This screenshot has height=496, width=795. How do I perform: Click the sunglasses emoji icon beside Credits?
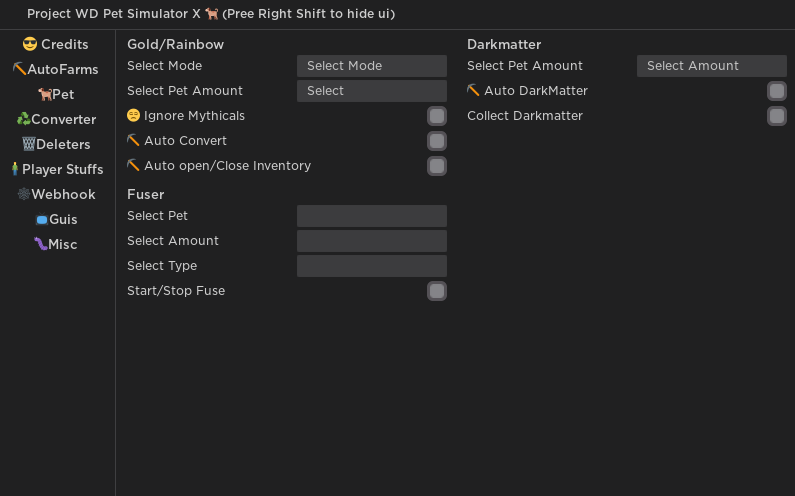pyautogui.click(x=30, y=44)
